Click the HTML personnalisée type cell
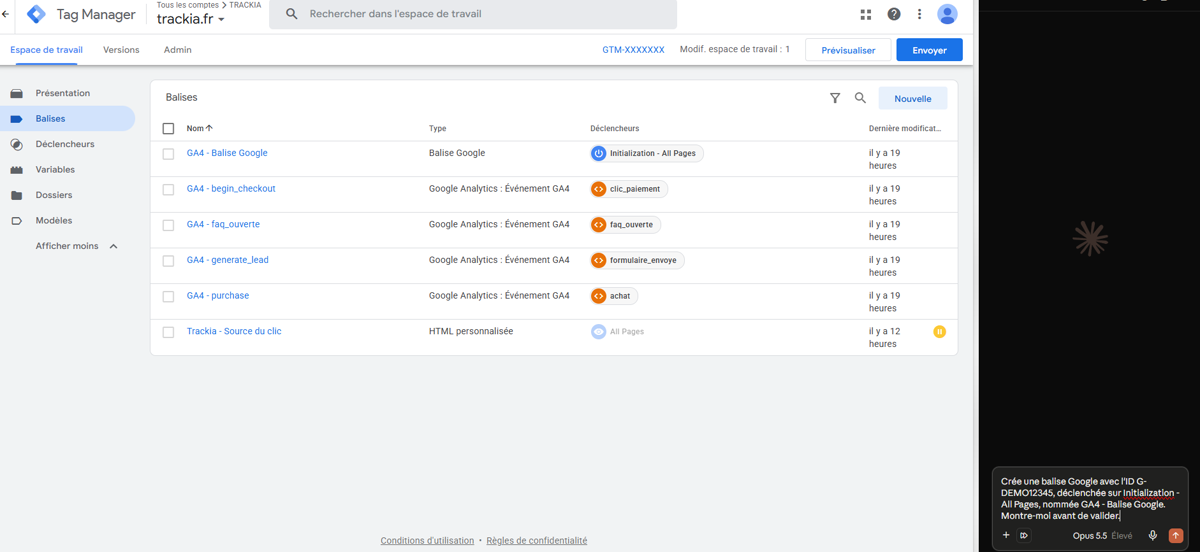Image resolution: width=1200 pixels, height=552 pixels. pyautogui.click(x=471, y=331)
